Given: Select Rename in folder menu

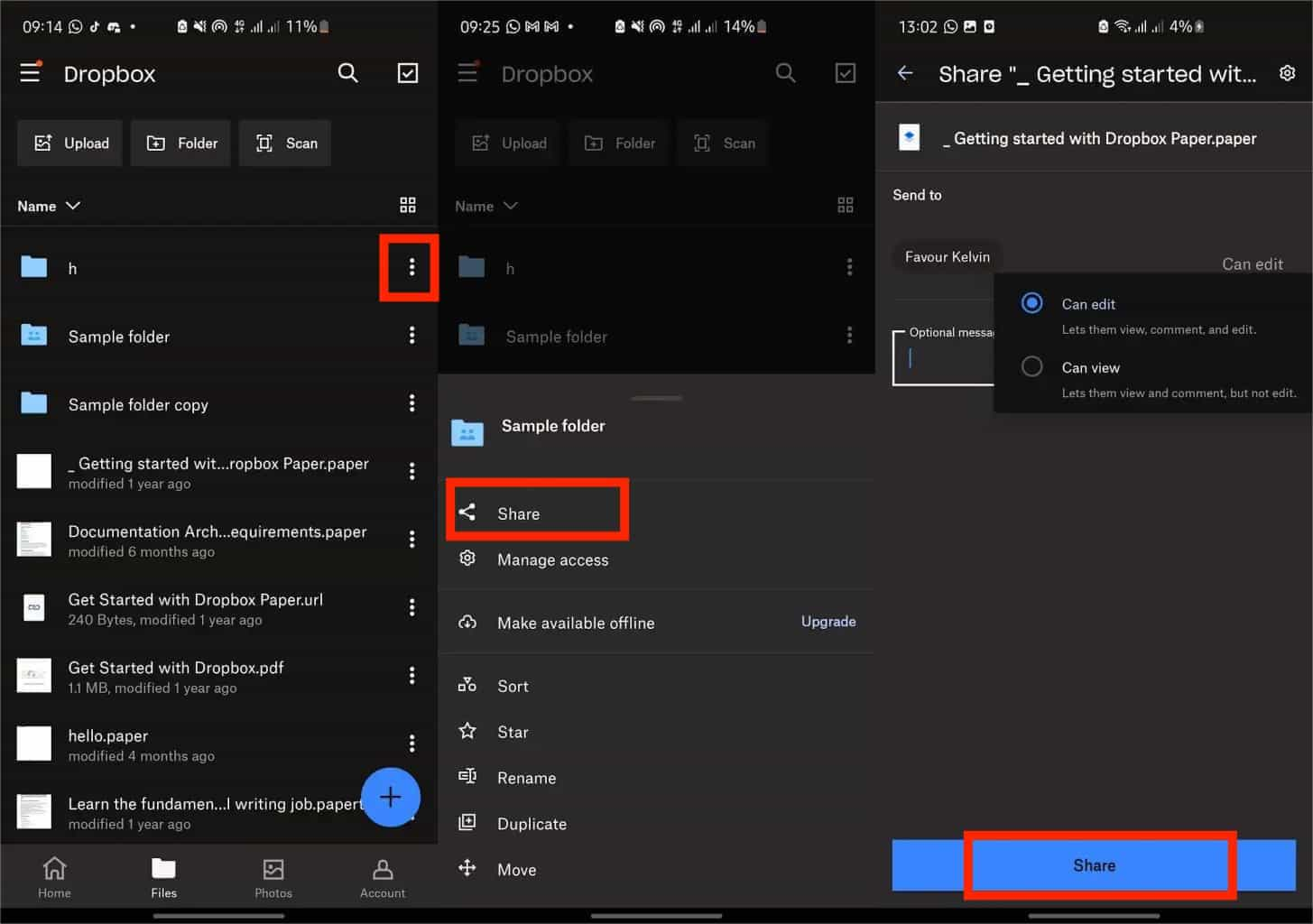Looking at the screenshot, I should click(x=656, y=778).
